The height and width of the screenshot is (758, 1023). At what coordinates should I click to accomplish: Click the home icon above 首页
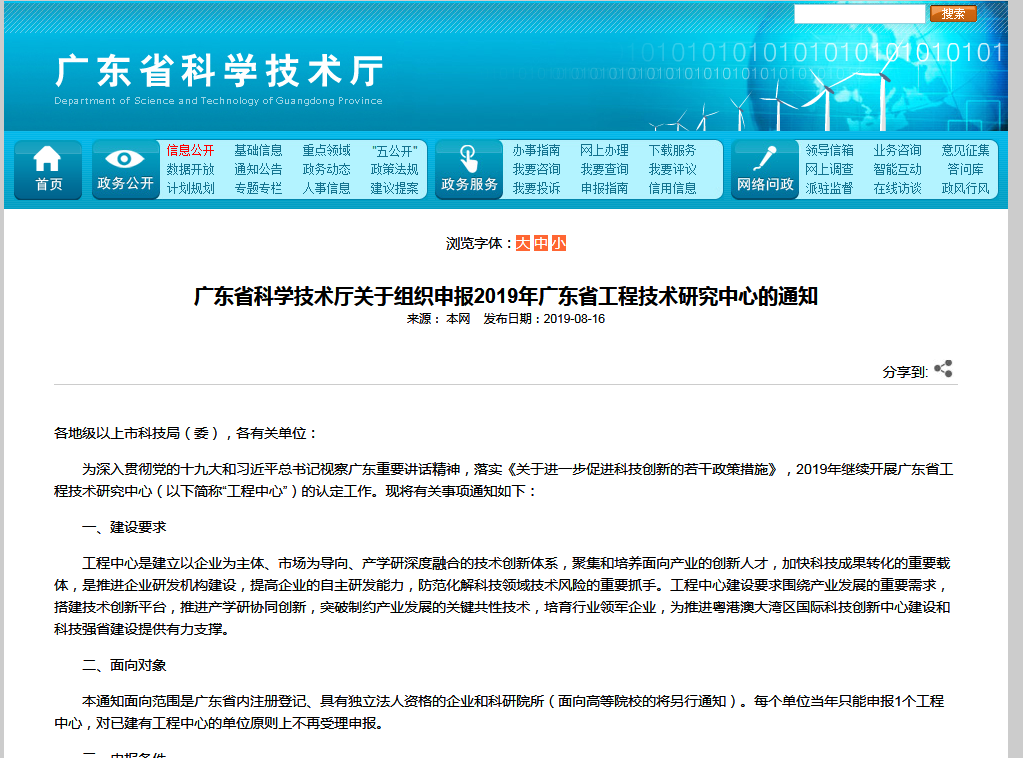(46, 160)
